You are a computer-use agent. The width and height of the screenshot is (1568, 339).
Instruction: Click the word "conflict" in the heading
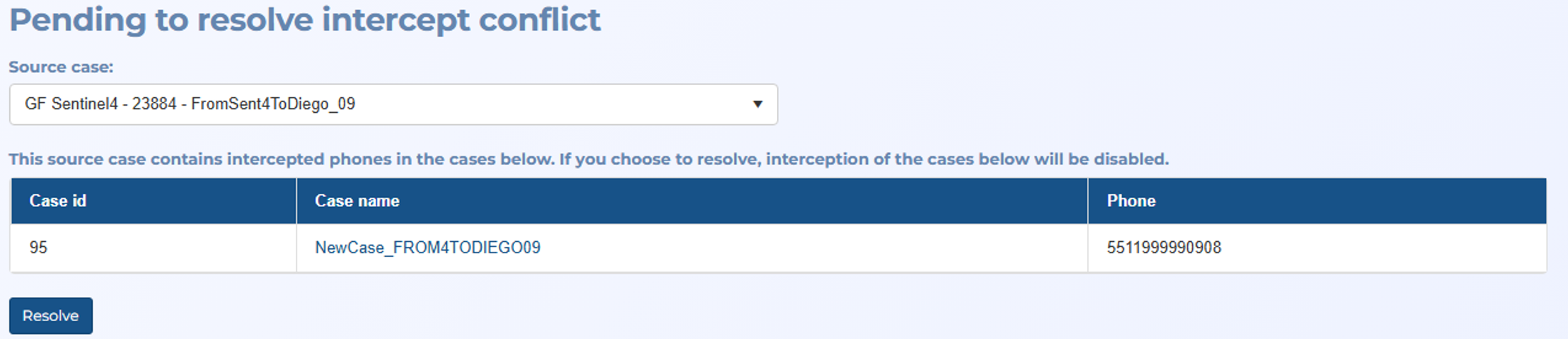coord(540,20)
